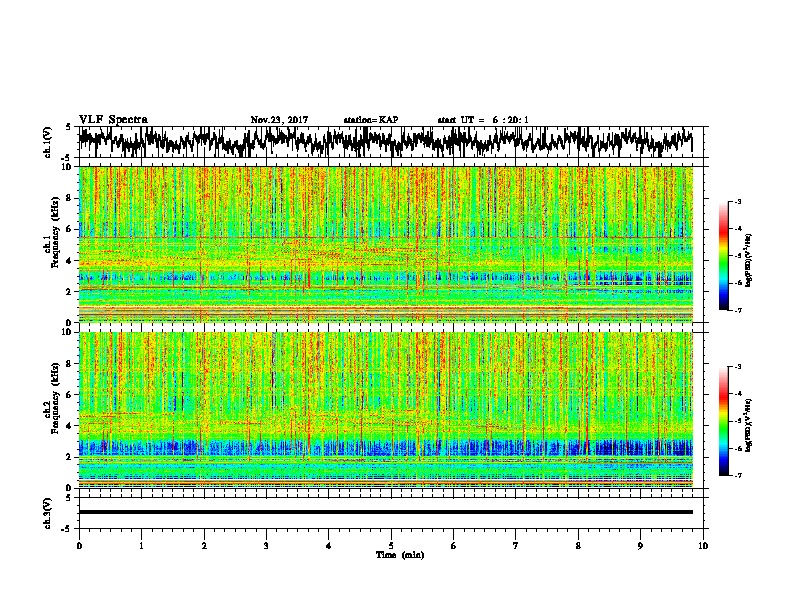Select the "Time (min)" axis title

pos(400,555)
